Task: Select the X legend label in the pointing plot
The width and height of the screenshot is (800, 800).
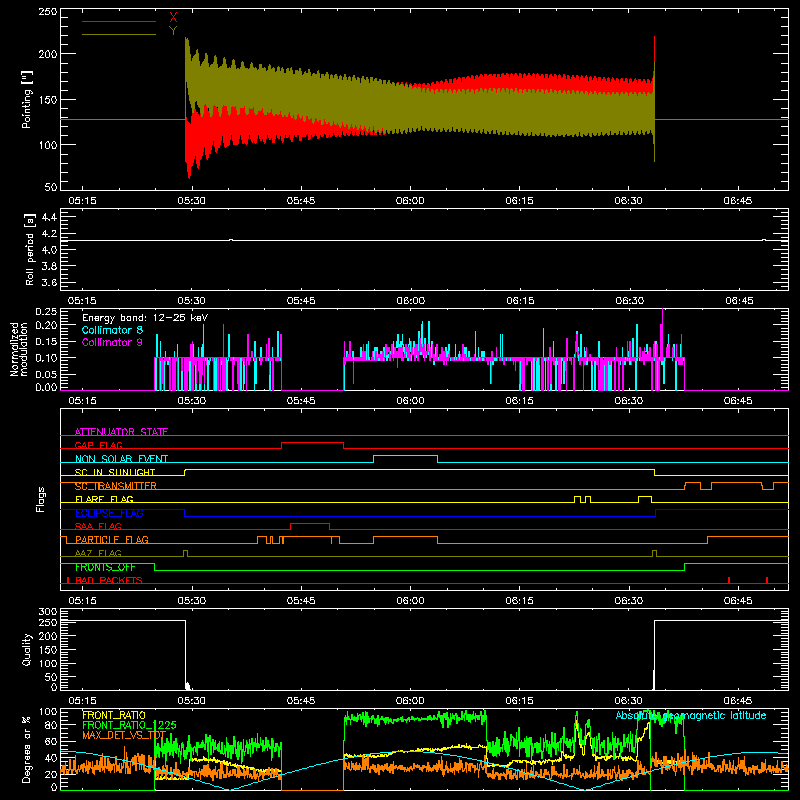Action: [x=173, y=18]
